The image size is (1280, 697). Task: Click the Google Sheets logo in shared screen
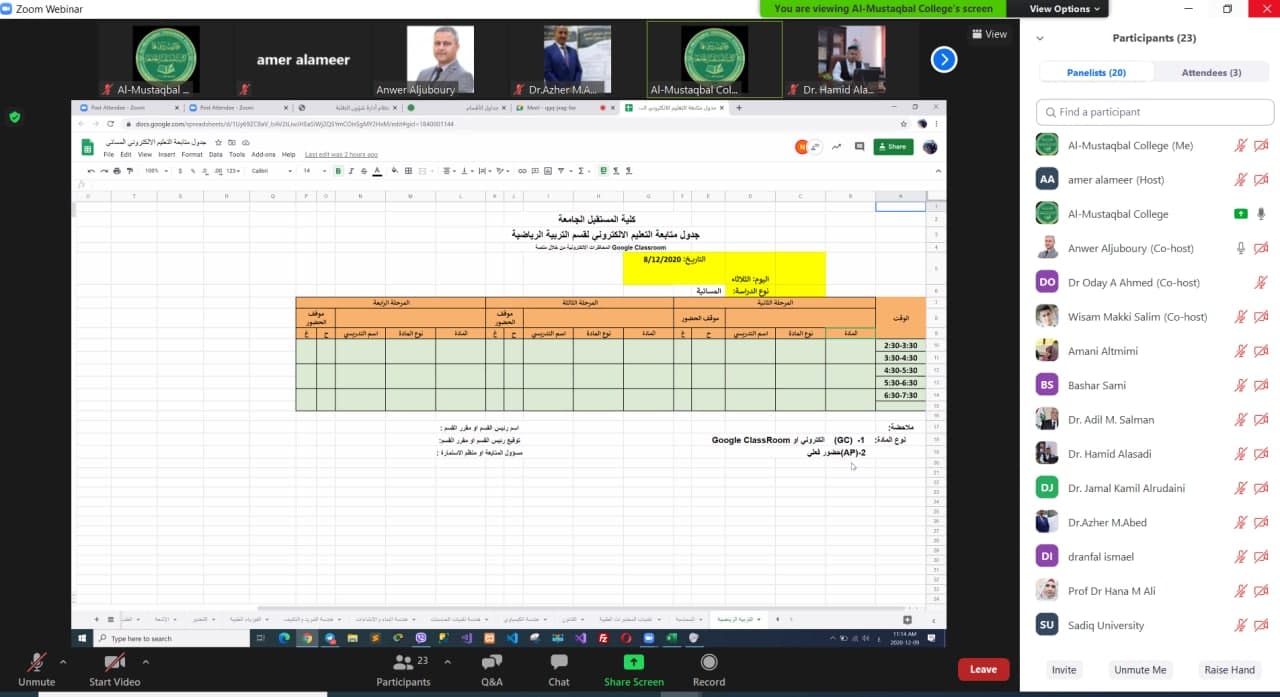point(87,148)
